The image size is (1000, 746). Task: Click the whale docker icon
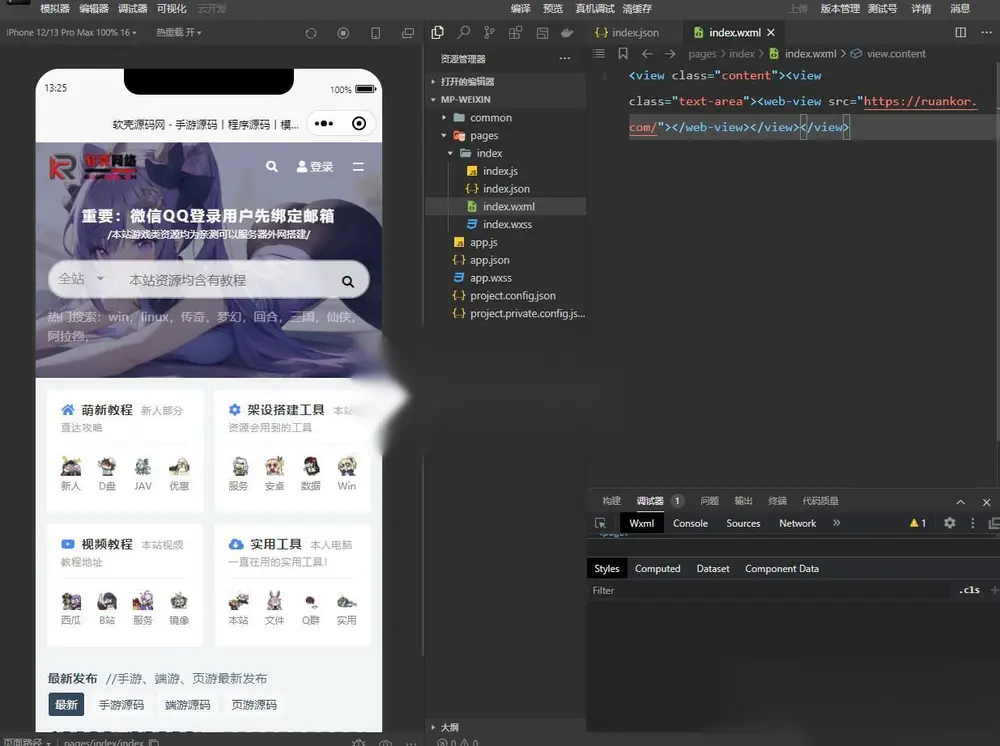click(567, 33)
